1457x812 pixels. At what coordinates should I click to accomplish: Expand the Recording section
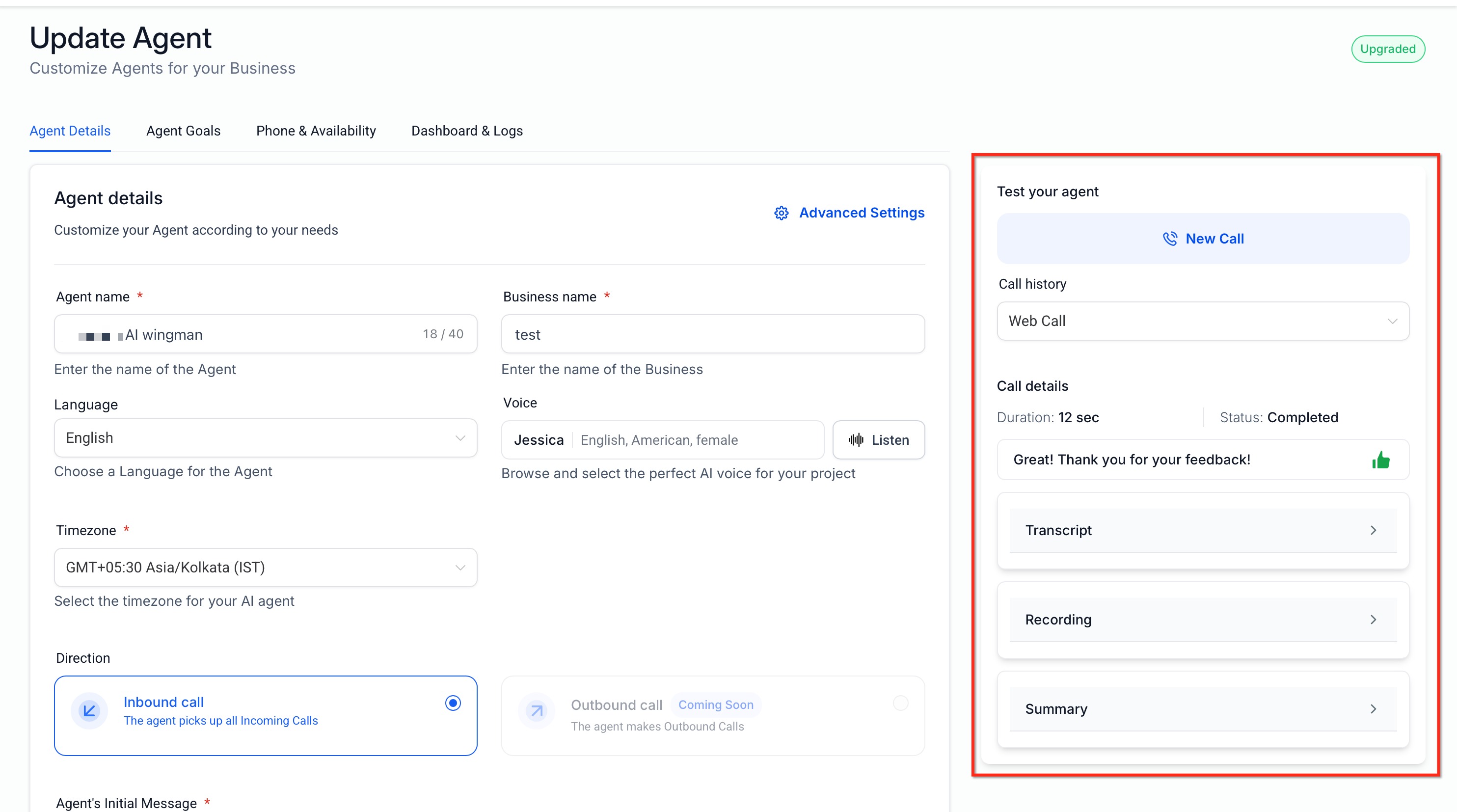coord(1203,620)
